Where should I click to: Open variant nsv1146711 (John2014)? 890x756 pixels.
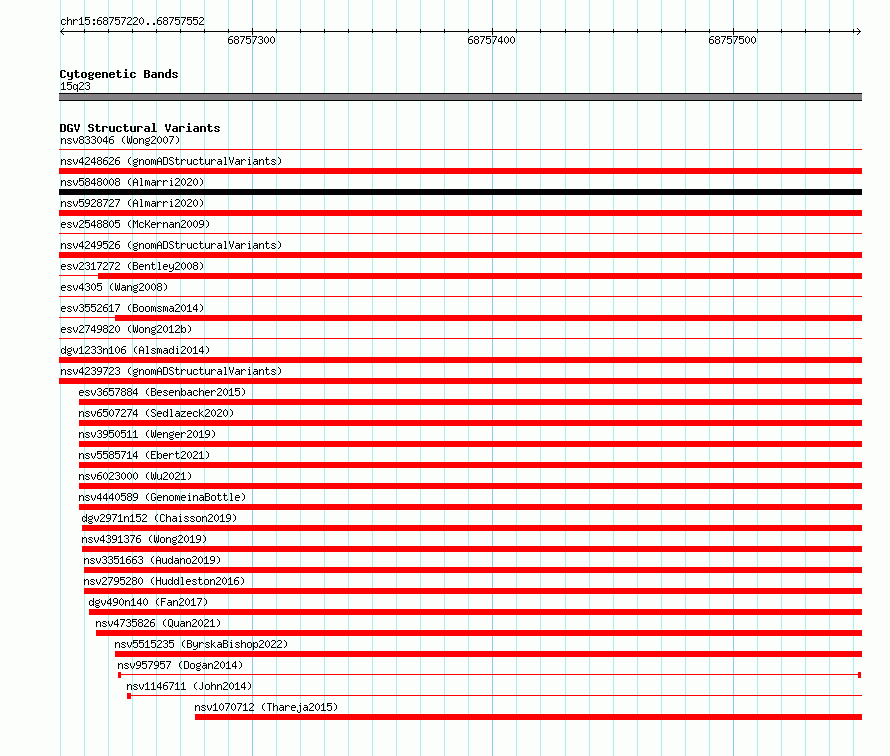point(189,686)
